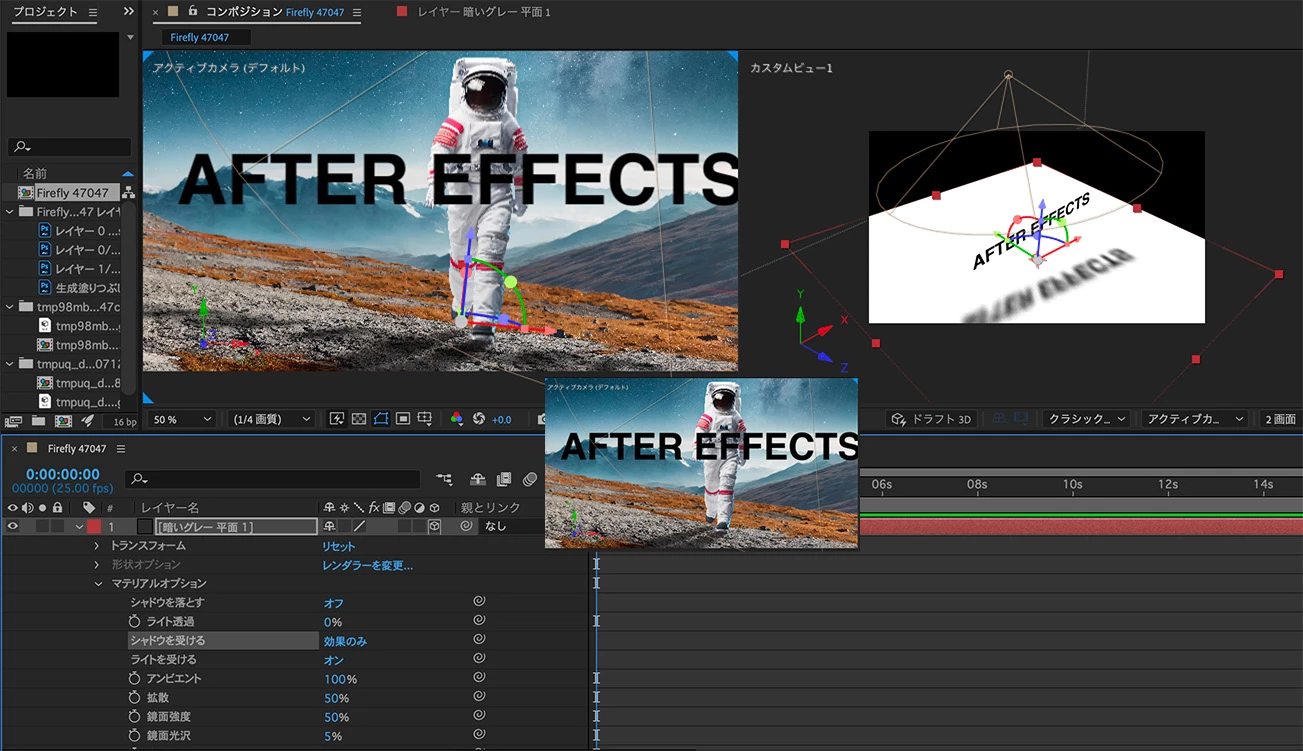Click the リセット link for transform
The height and width of the screenshot is (751, 1303).
point(338,546)
